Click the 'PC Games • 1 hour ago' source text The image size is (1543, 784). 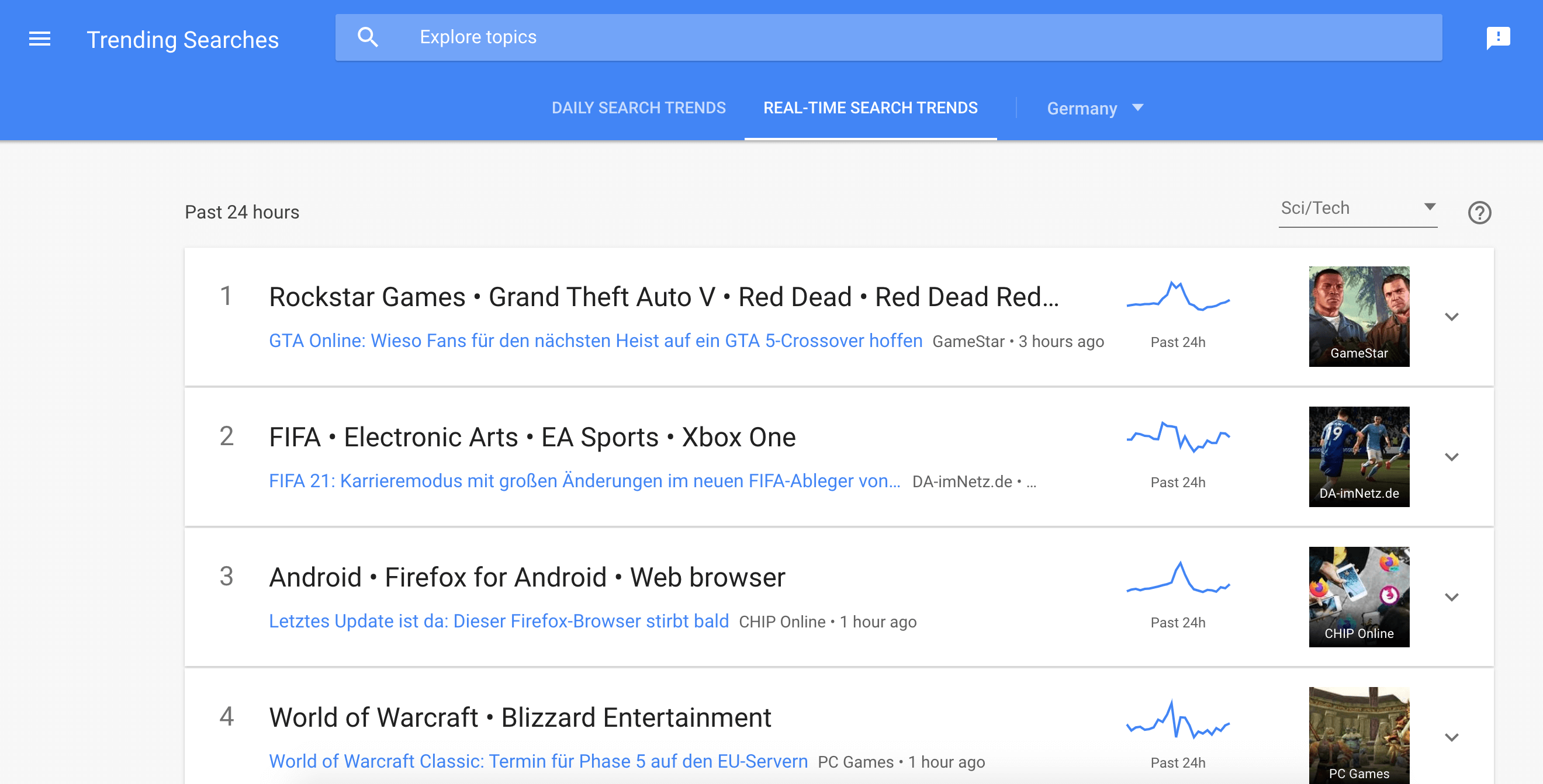point(901,762)
